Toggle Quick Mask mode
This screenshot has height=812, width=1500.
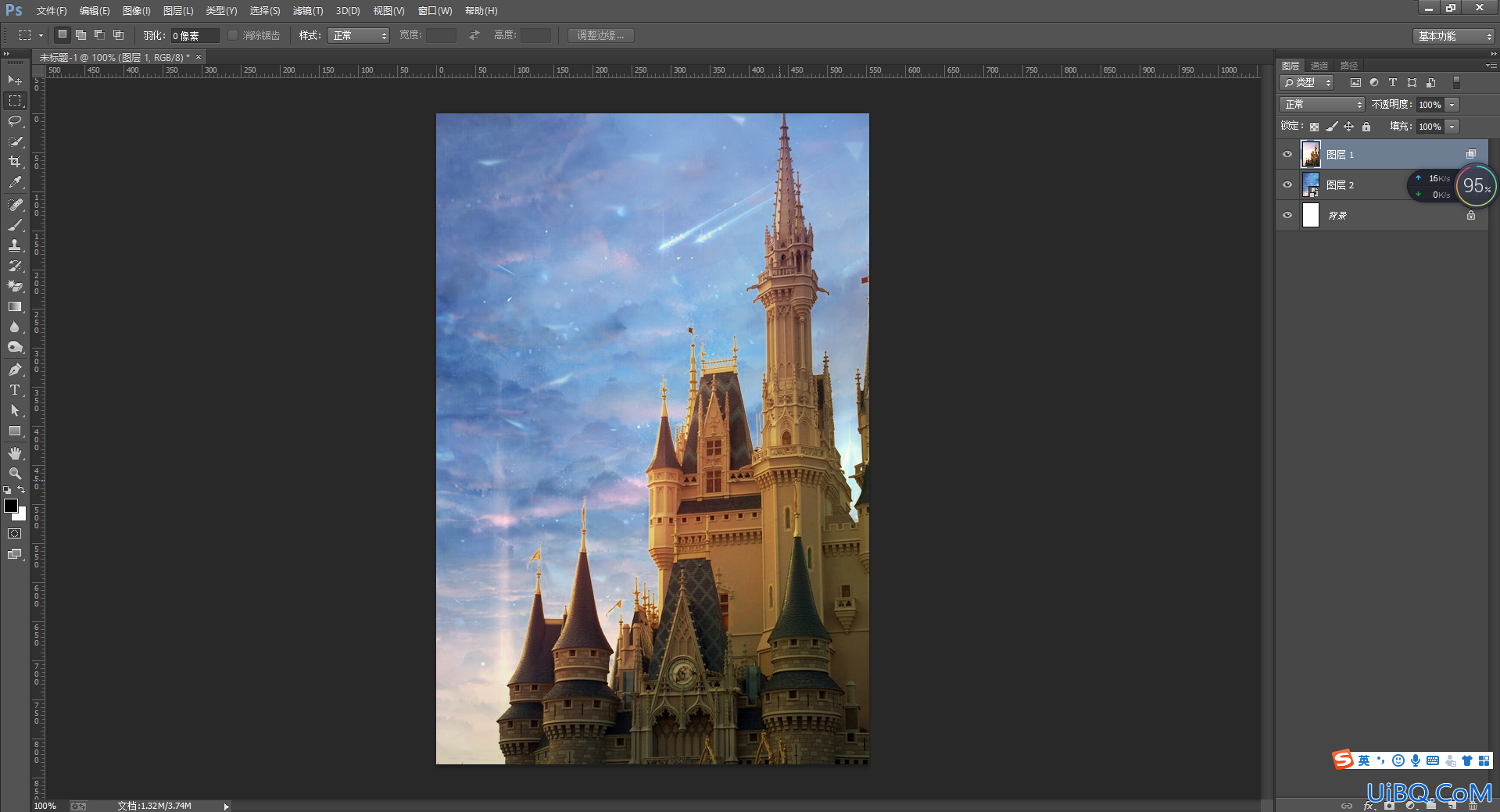tap(15, 534)
